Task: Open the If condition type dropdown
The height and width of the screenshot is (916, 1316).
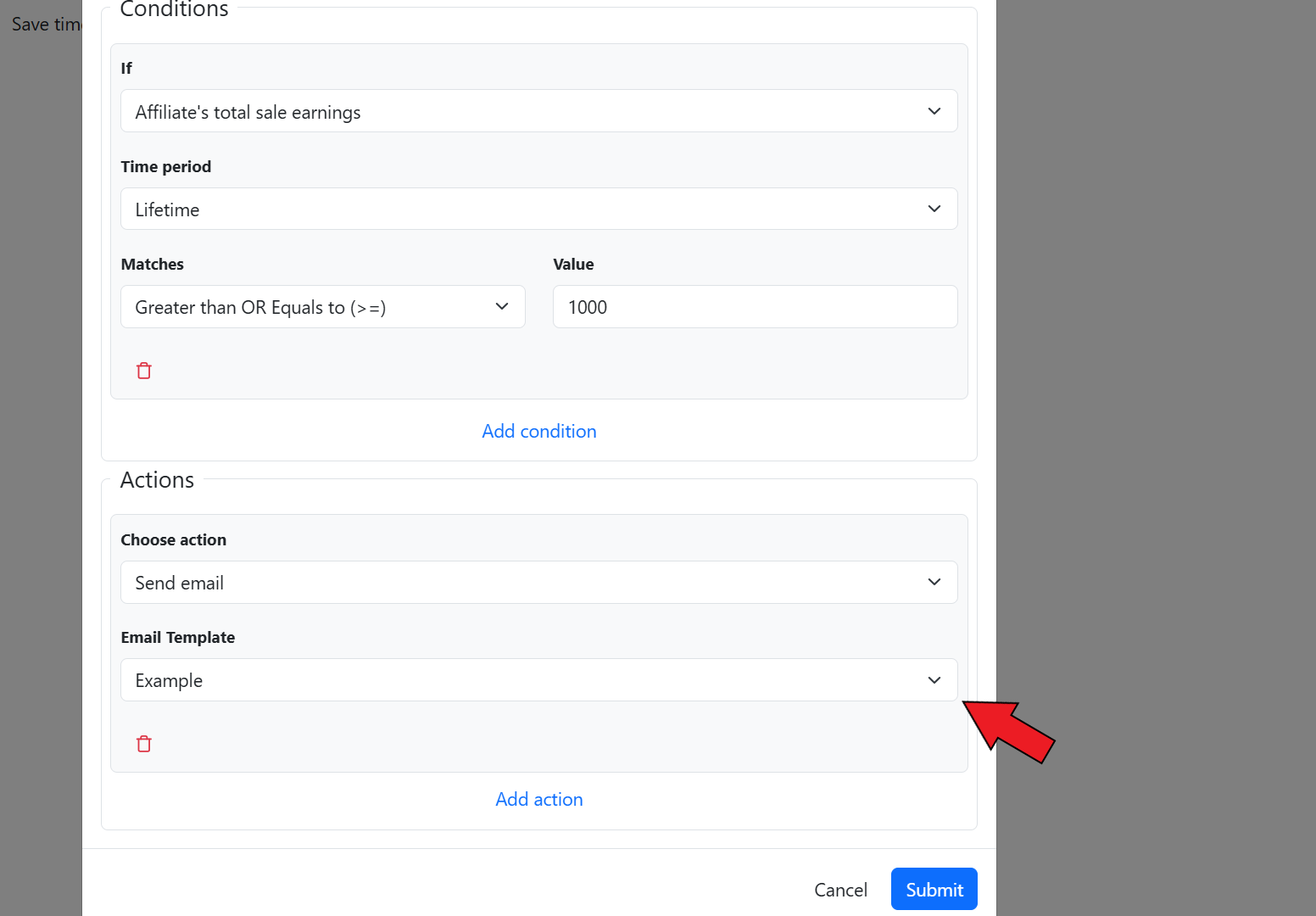Action: click(x=538, y=111)
